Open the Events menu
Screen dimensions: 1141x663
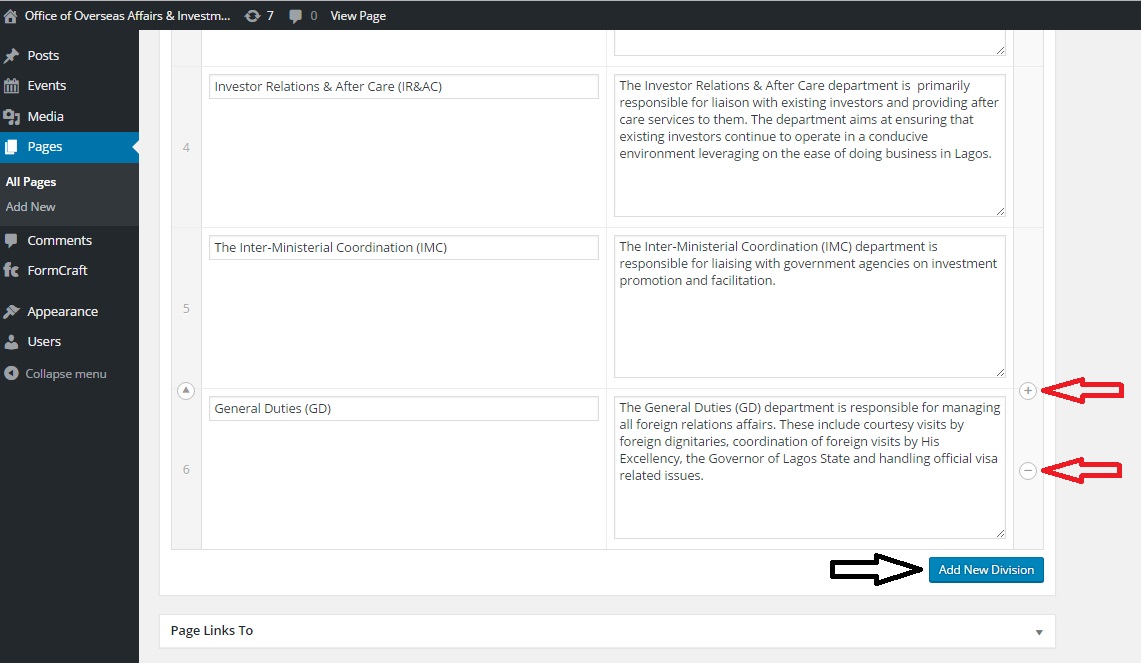[x=46, y=86]
